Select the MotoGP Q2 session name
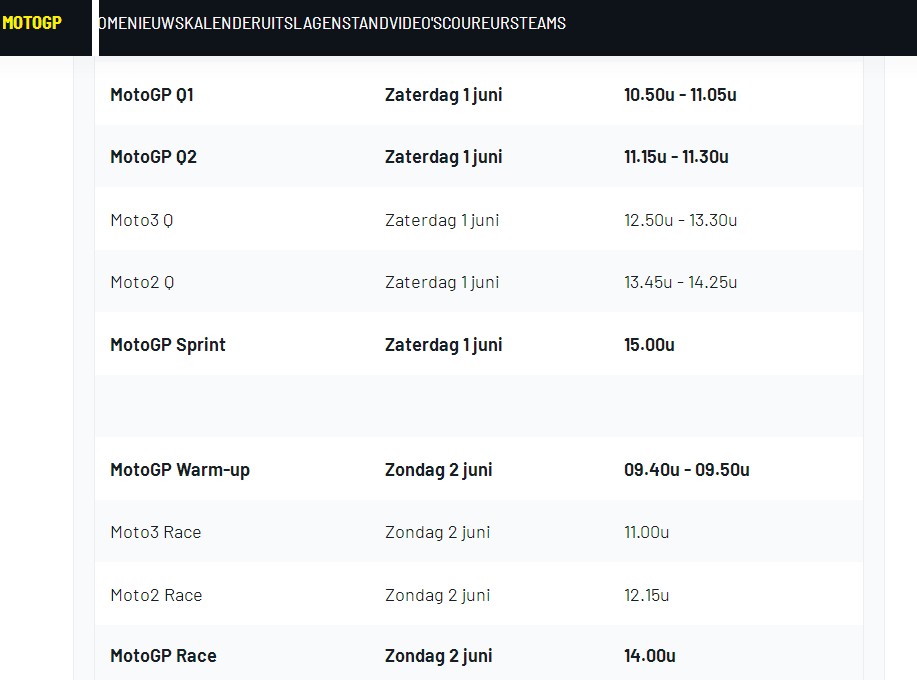Screen dimensions: 917x680 point(153,157)
